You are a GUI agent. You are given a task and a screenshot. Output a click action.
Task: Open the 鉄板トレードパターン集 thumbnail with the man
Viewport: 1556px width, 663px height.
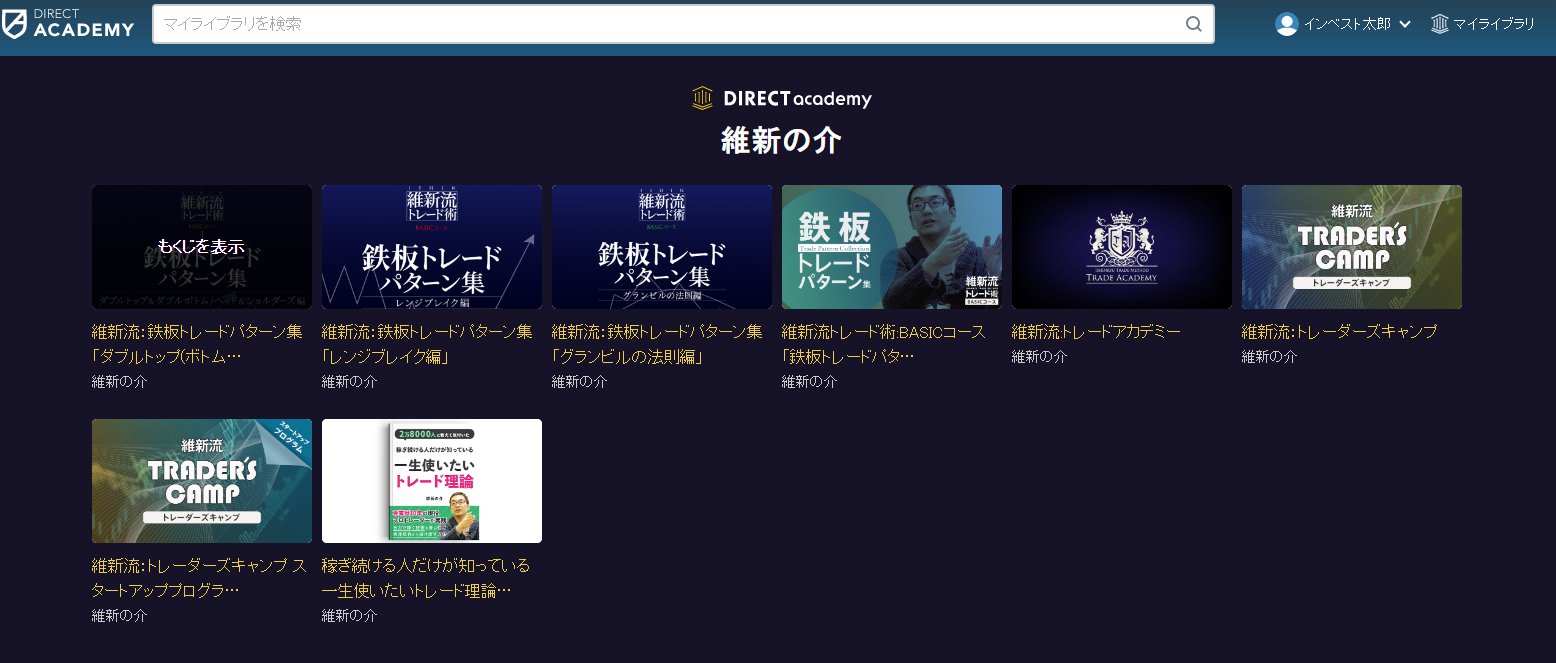[x=892, y=247]
